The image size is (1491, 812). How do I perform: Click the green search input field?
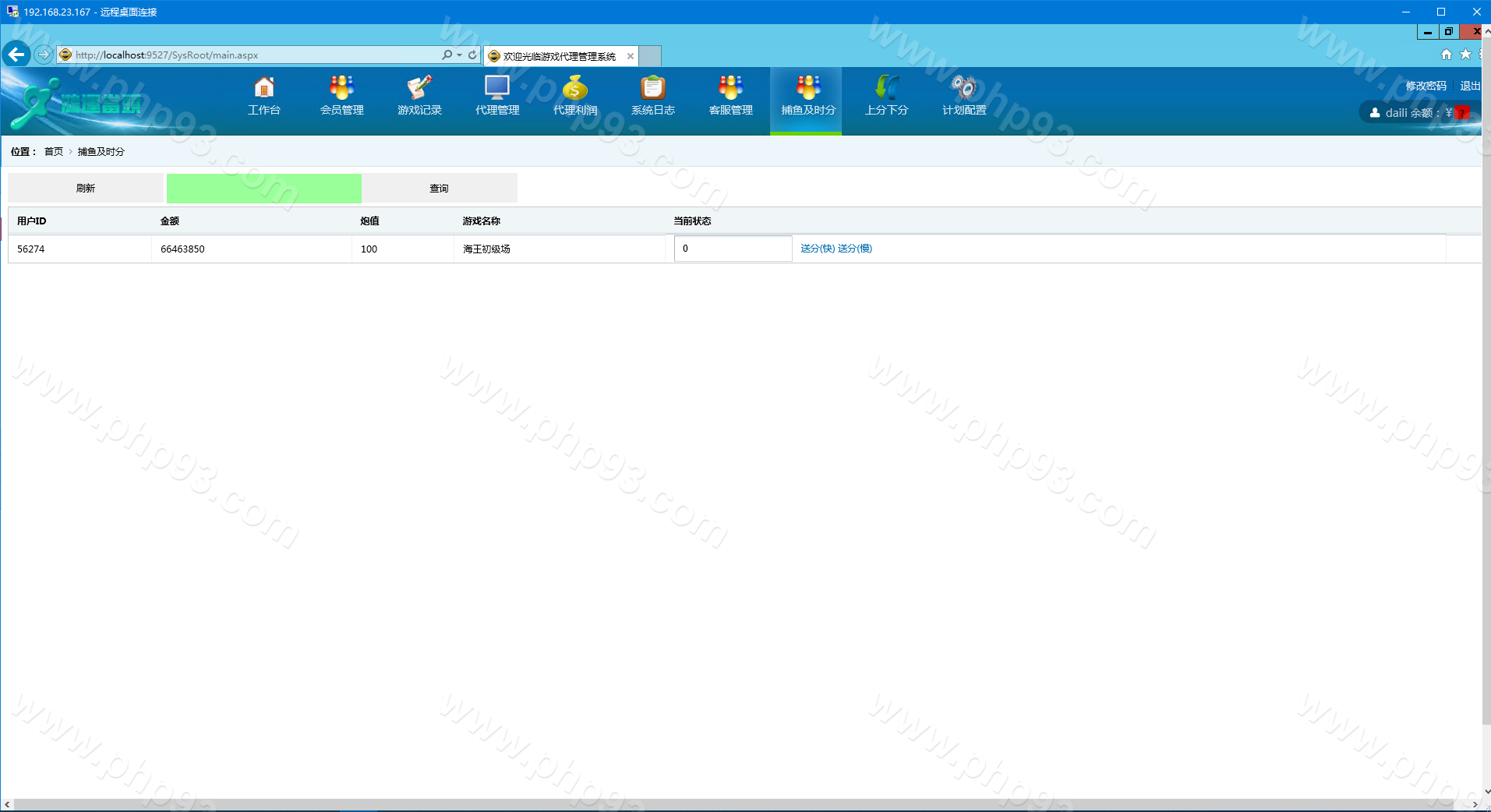coord(263,189)
